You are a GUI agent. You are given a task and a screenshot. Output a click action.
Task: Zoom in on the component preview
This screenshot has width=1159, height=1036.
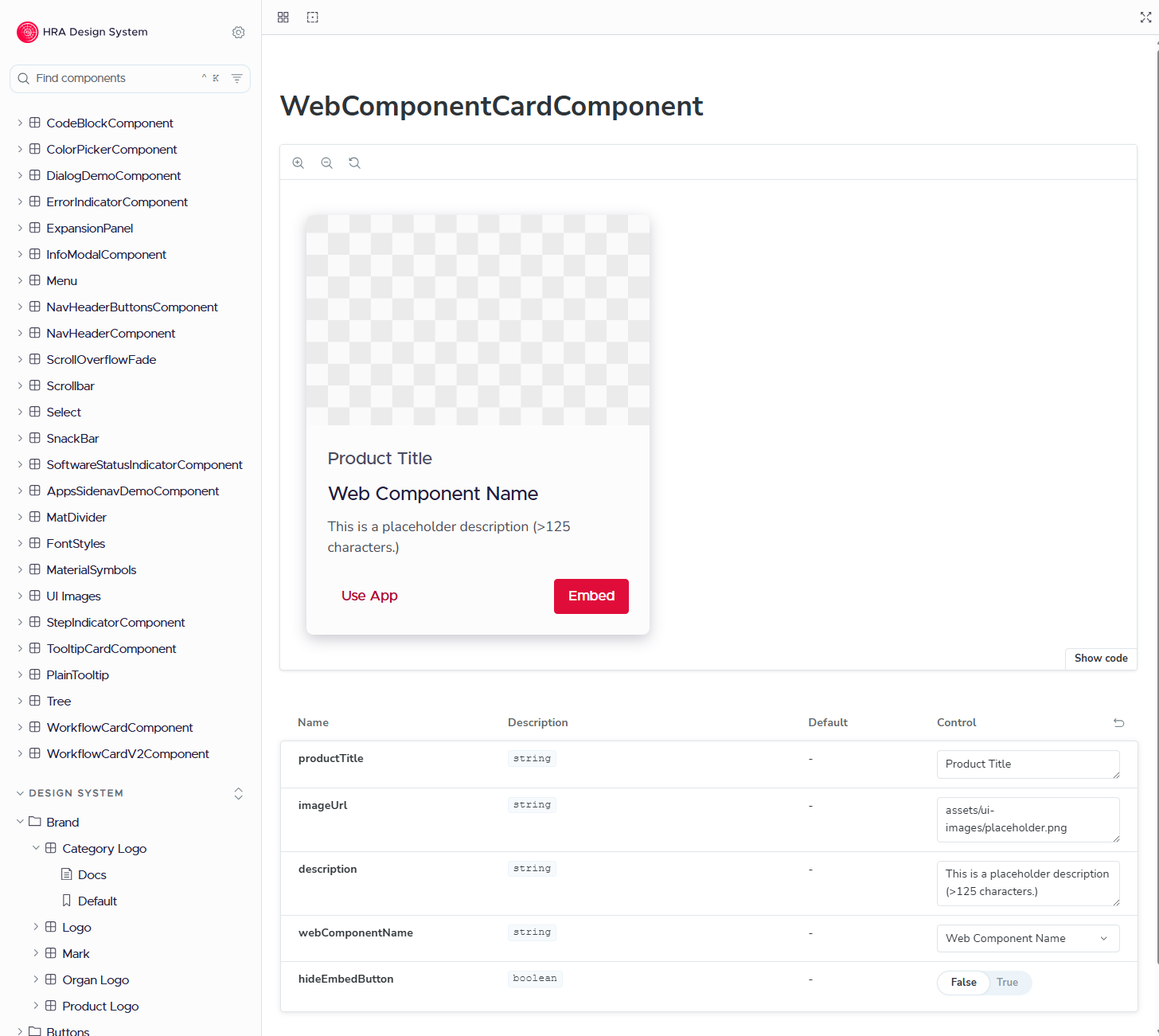(299, 162)
